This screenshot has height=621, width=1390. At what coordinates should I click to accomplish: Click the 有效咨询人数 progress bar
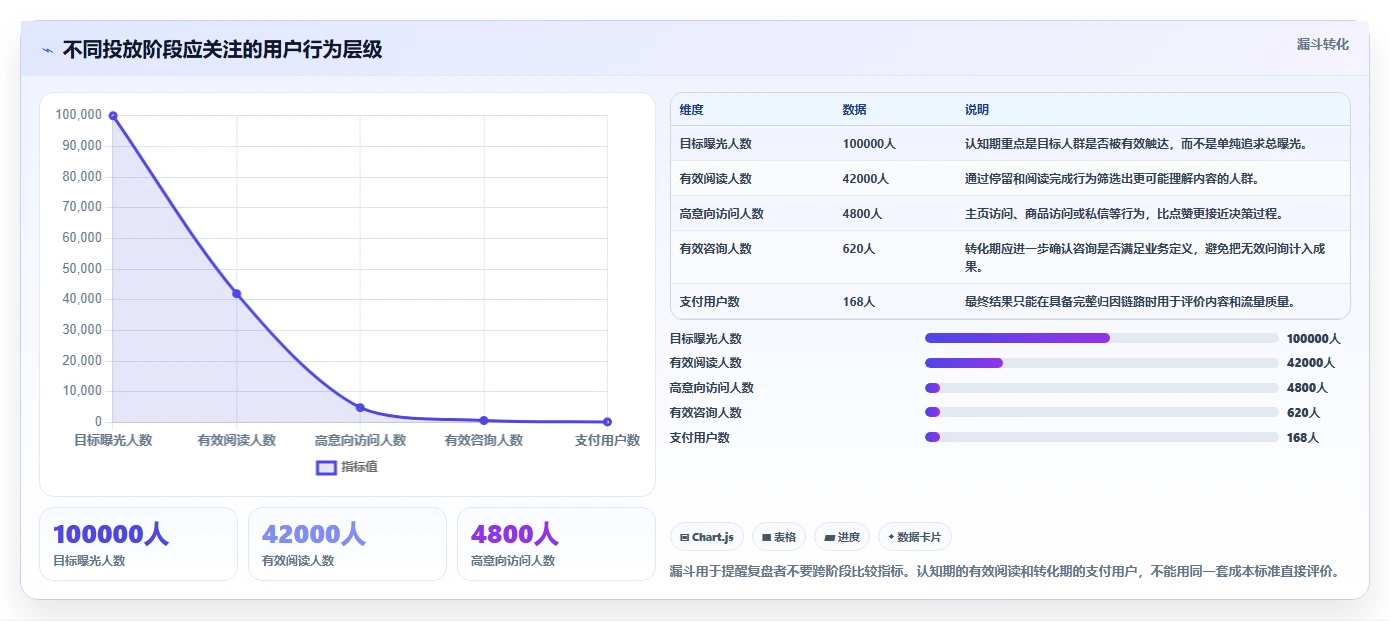(1102, 412)
